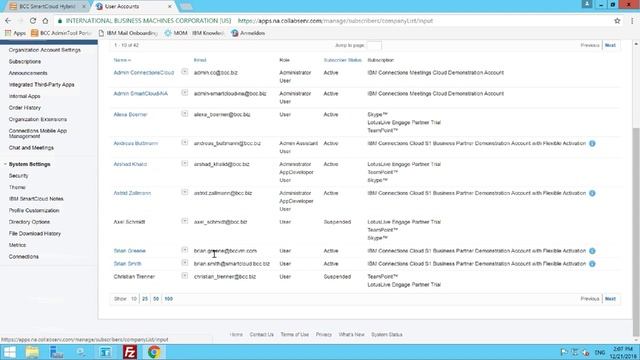Open Apps bookmark shortcut
Screen dimensions: 640x360
[15, 33]
